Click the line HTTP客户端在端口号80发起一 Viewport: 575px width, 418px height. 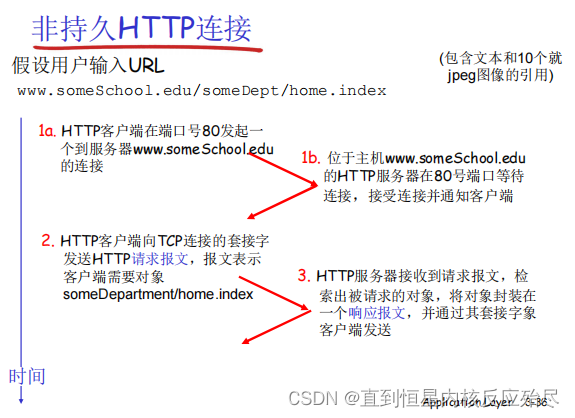[x=162, y=131]
